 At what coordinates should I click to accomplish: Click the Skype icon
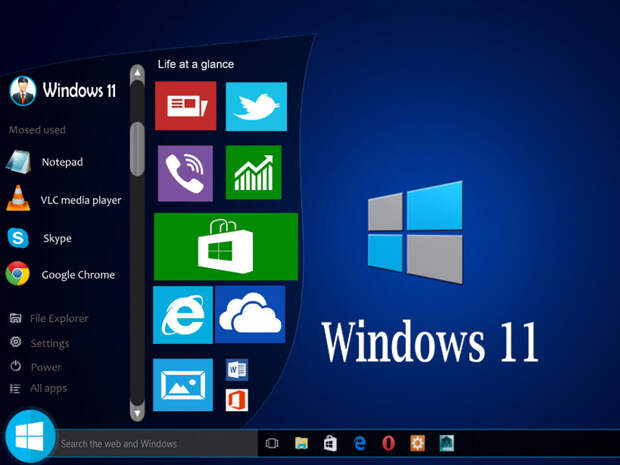tap(18, 238)
